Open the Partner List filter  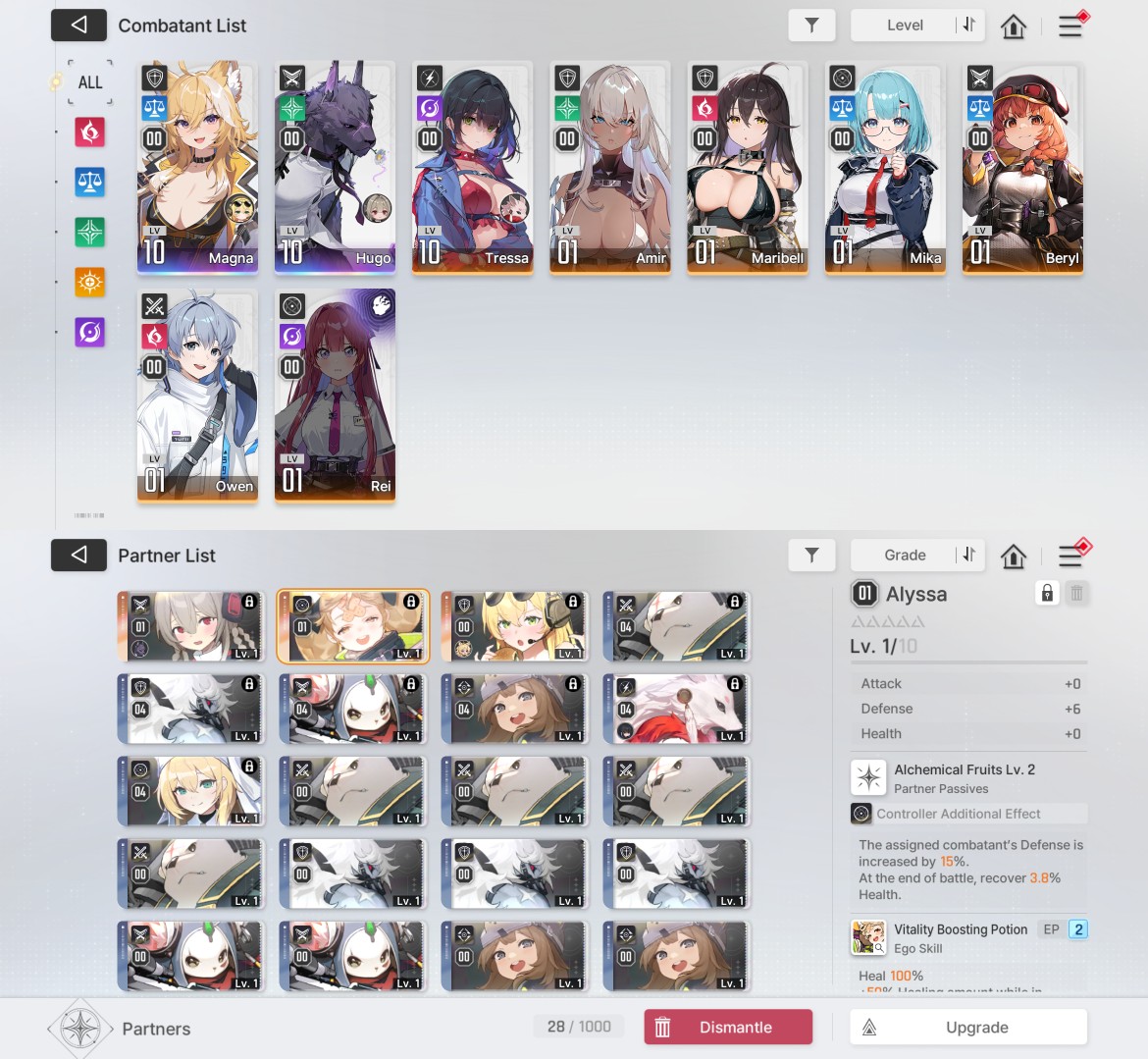click(x=812, y=556)
